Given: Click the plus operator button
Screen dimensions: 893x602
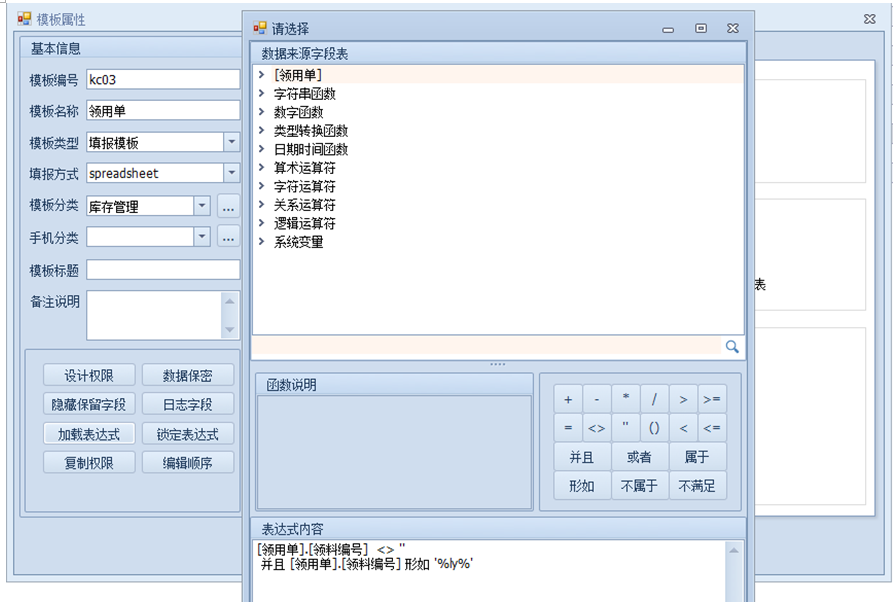Looking at the screenshot, I should pos(568,399).
